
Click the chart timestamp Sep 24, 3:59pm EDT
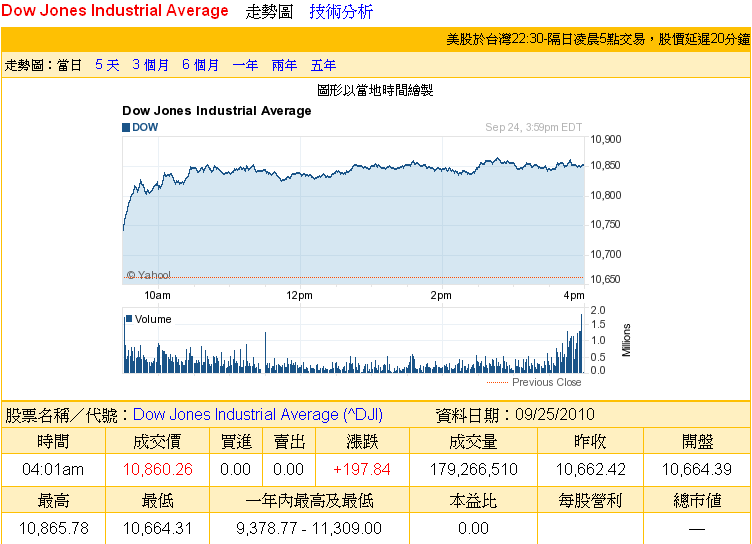tap(533, 127)
